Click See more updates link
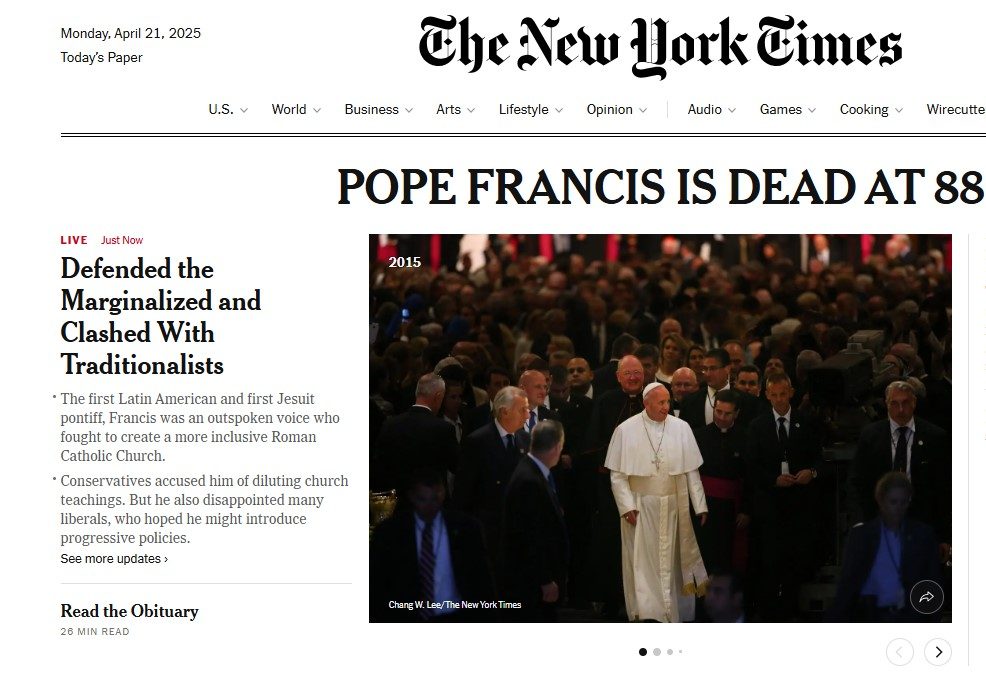The width and height of the screenshot is (986, 682). pos(114,559)
